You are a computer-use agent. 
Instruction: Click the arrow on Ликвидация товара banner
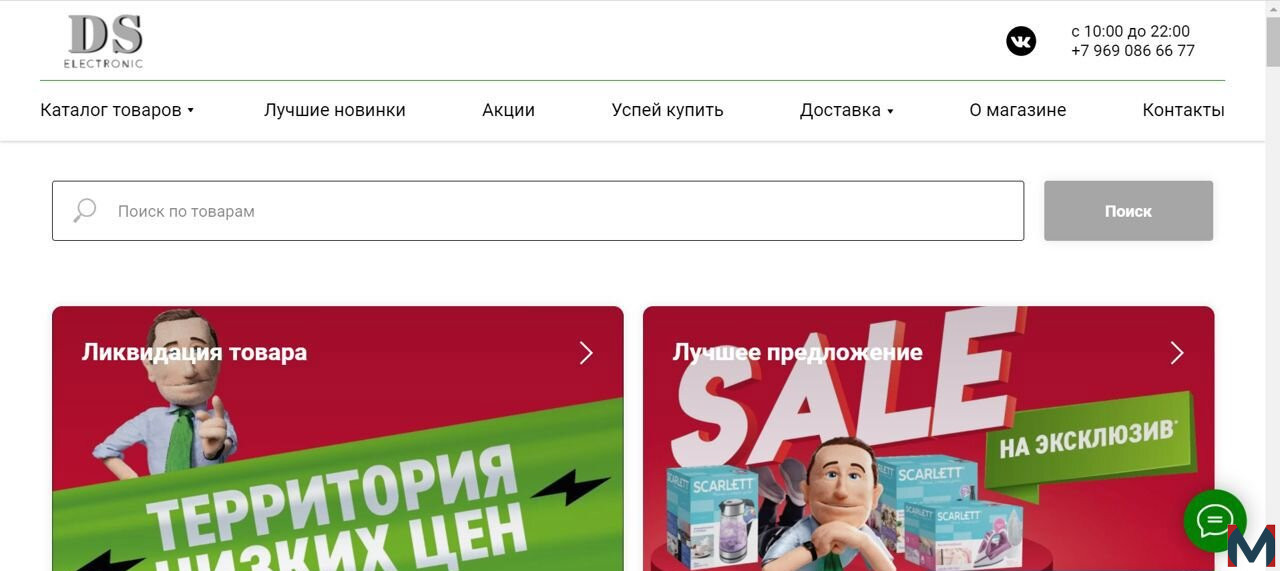pos(586,353)
